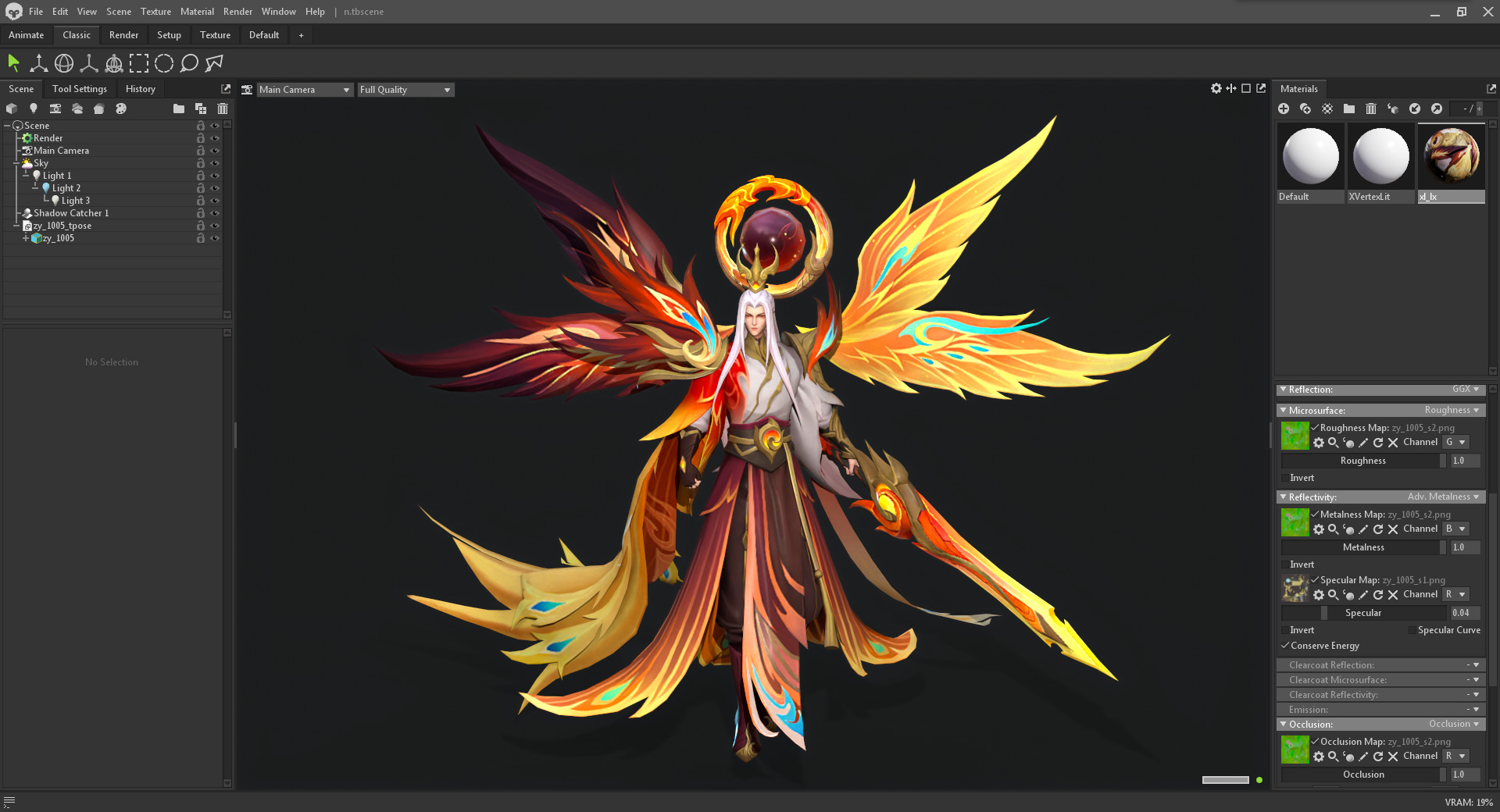
Task: Select the translate gizmo tool
Action: 38,63
